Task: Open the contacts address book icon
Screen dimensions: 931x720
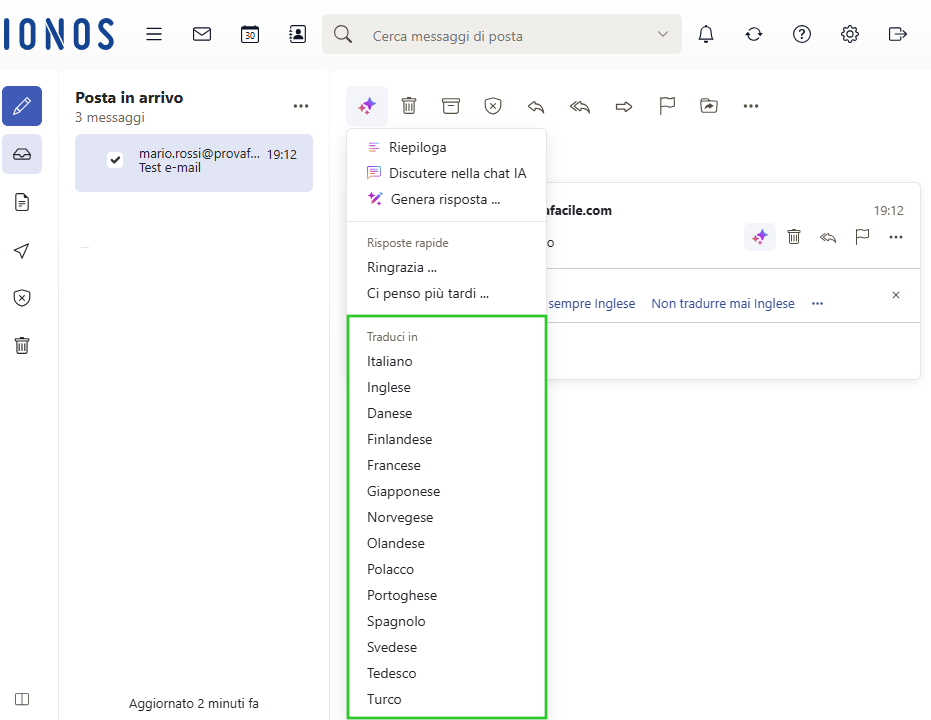Action: pyautogui.click(x=297, y=34)
